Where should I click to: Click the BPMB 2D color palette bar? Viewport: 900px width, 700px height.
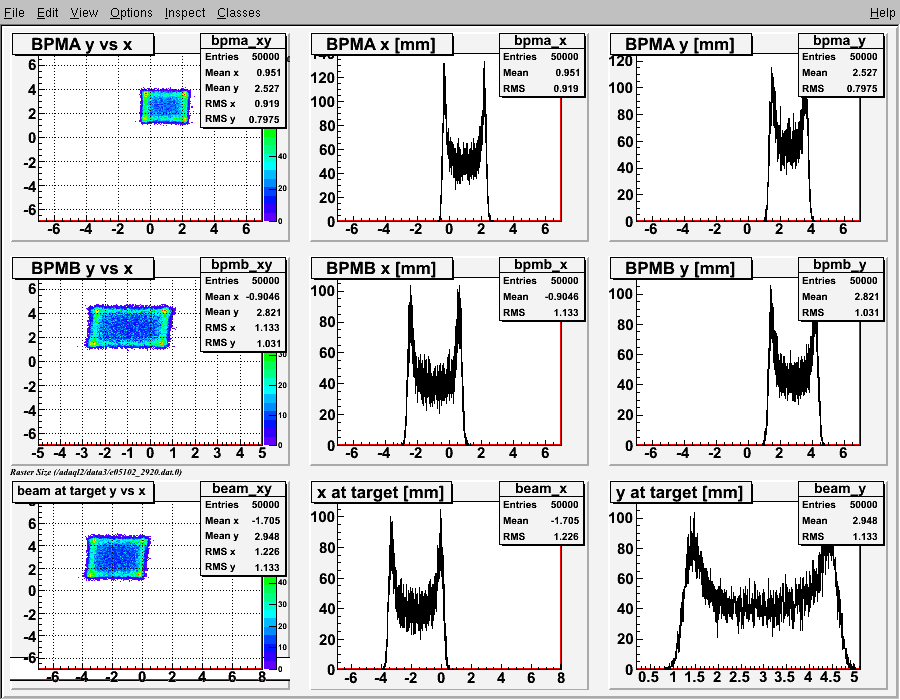click(x=270, y=399)
